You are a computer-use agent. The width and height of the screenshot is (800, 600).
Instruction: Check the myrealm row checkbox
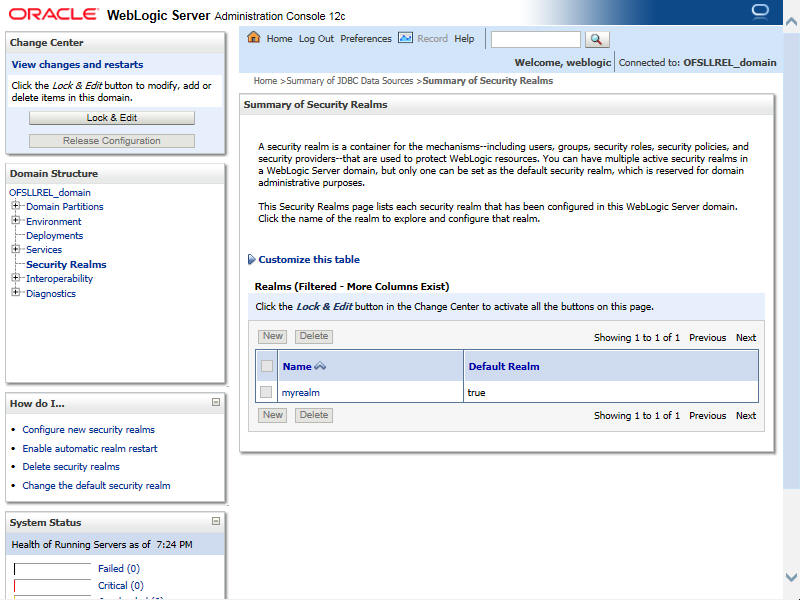coord(266,392)
